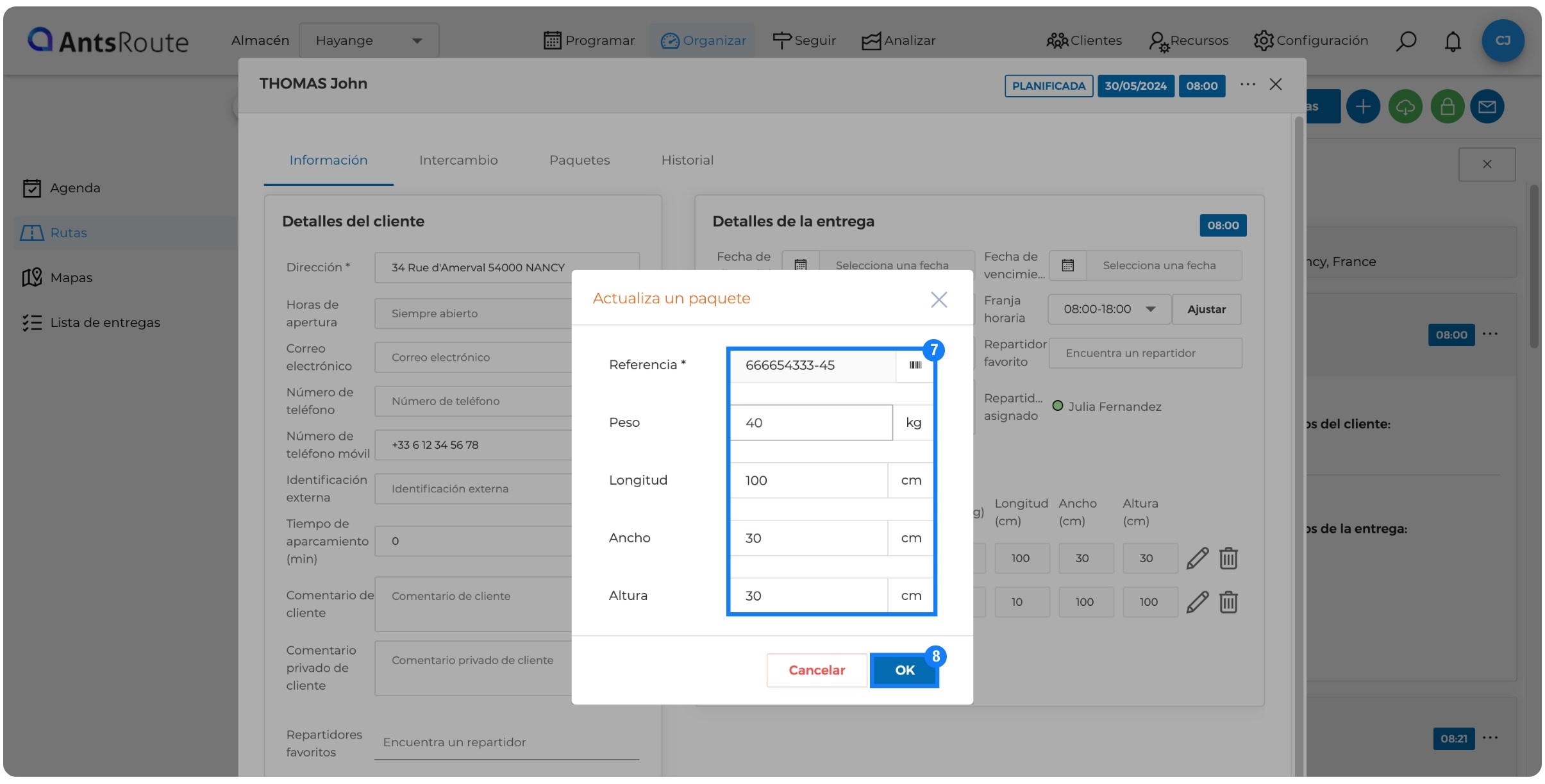This screenshot has width=1545, height=784.
Task: Click the X button on the right background panel
Action: click(x=1487, y=164)
